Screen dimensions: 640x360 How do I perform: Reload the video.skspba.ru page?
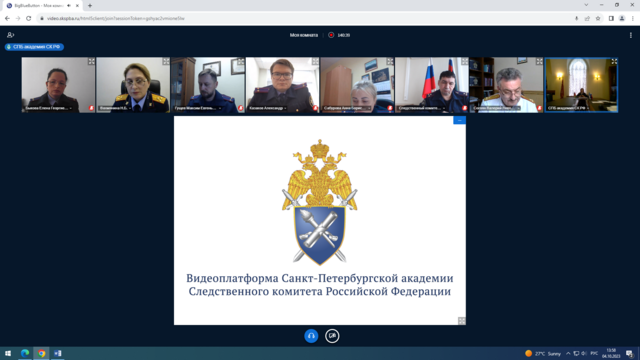(29, 18)
